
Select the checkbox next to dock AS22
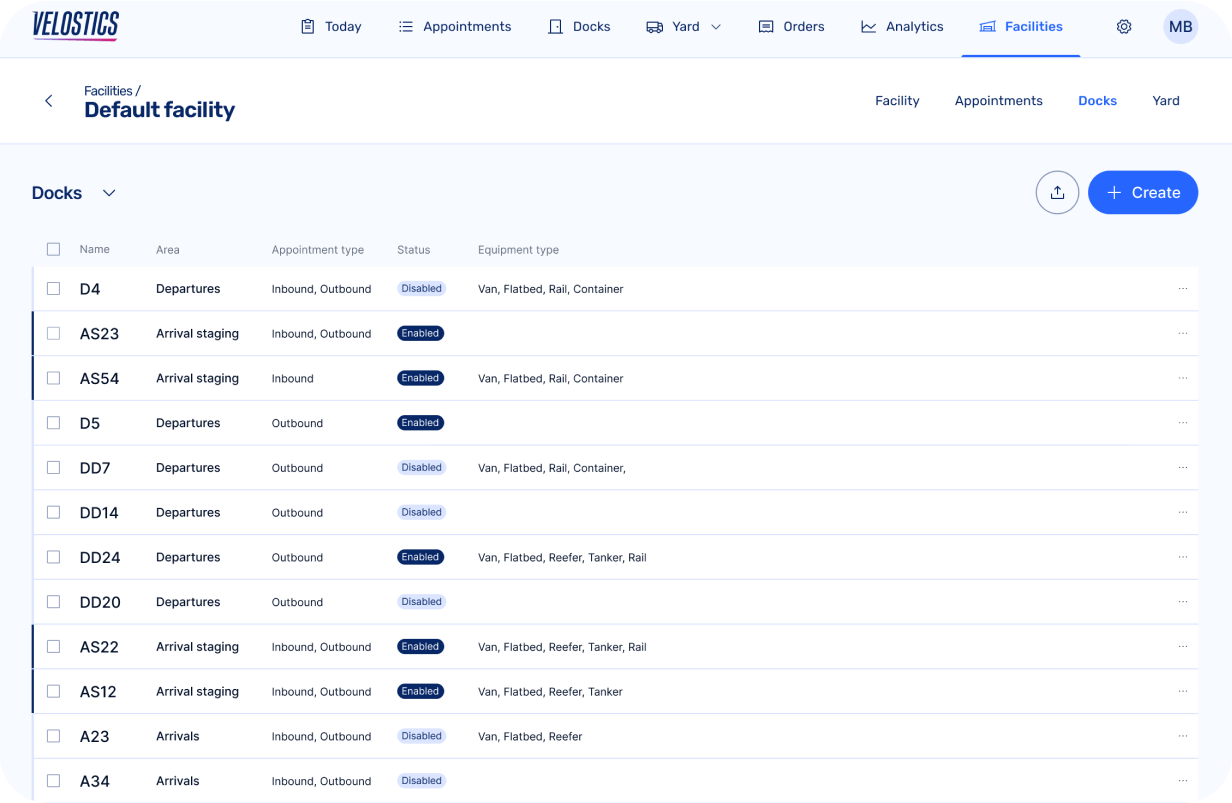point(53,646)
